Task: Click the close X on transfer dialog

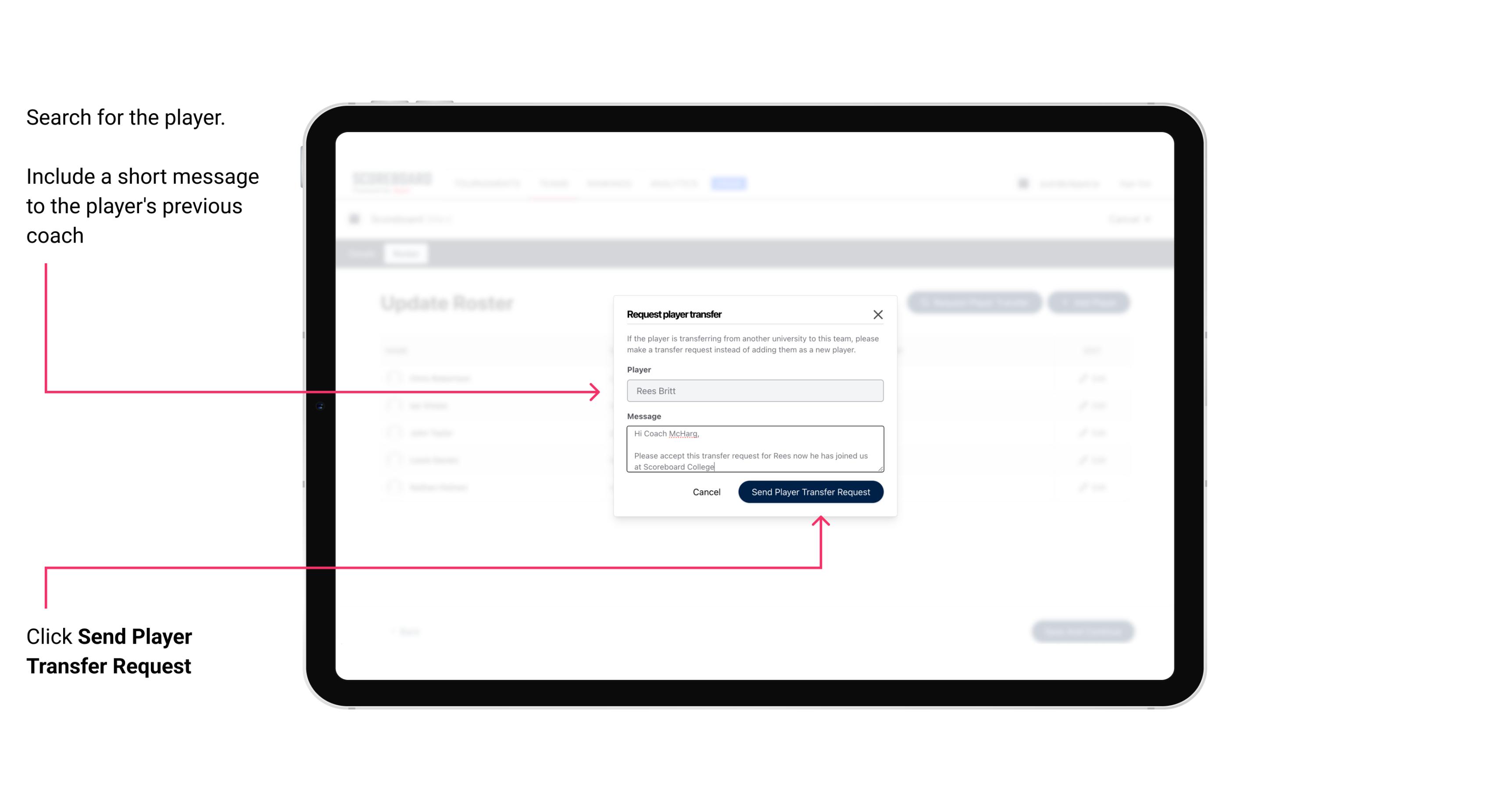Action: (x=878, y=314)
